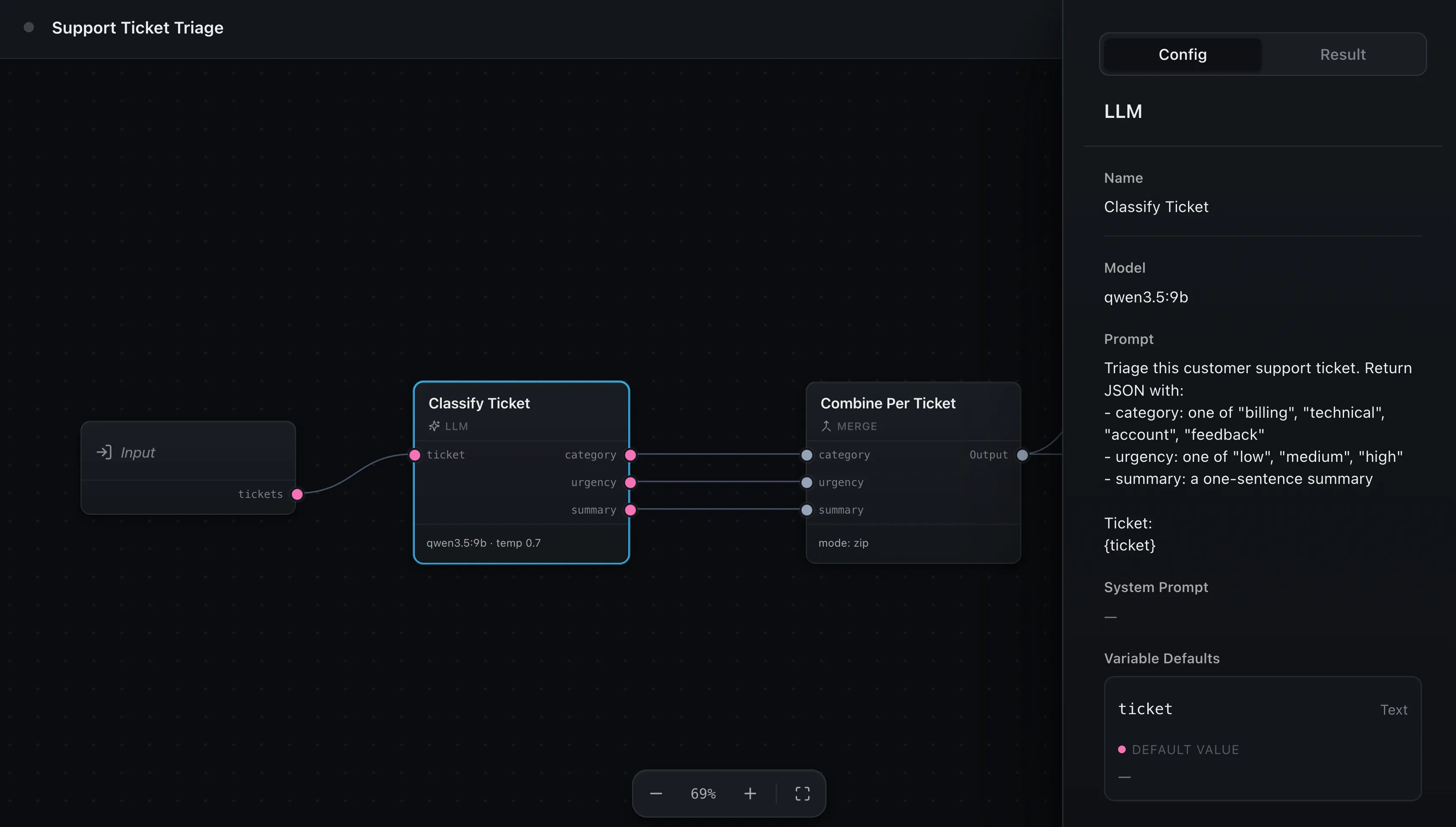
Task: Select the Classify Ticket node title
Action: click(x=479, y=403)
